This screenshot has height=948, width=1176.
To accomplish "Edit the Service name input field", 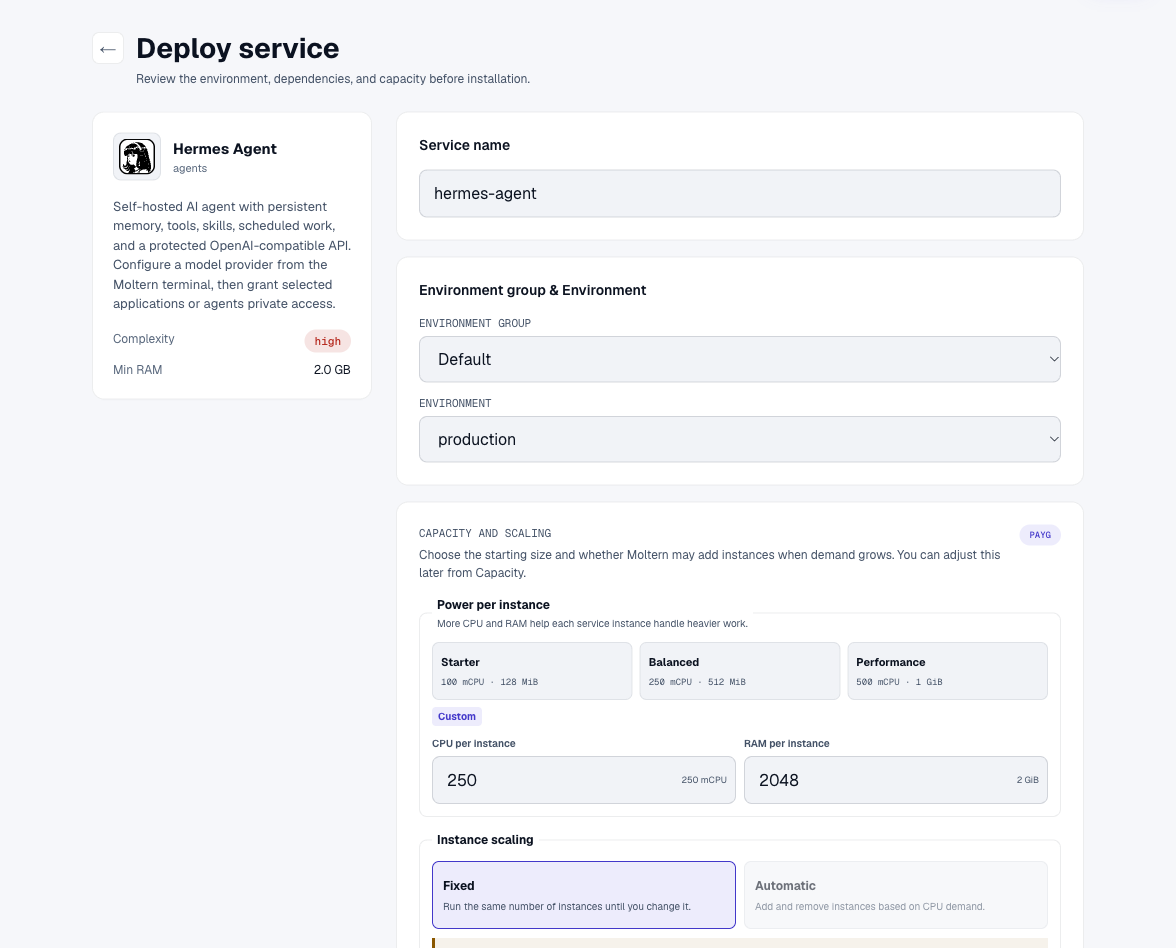I will tap(740, 194).
